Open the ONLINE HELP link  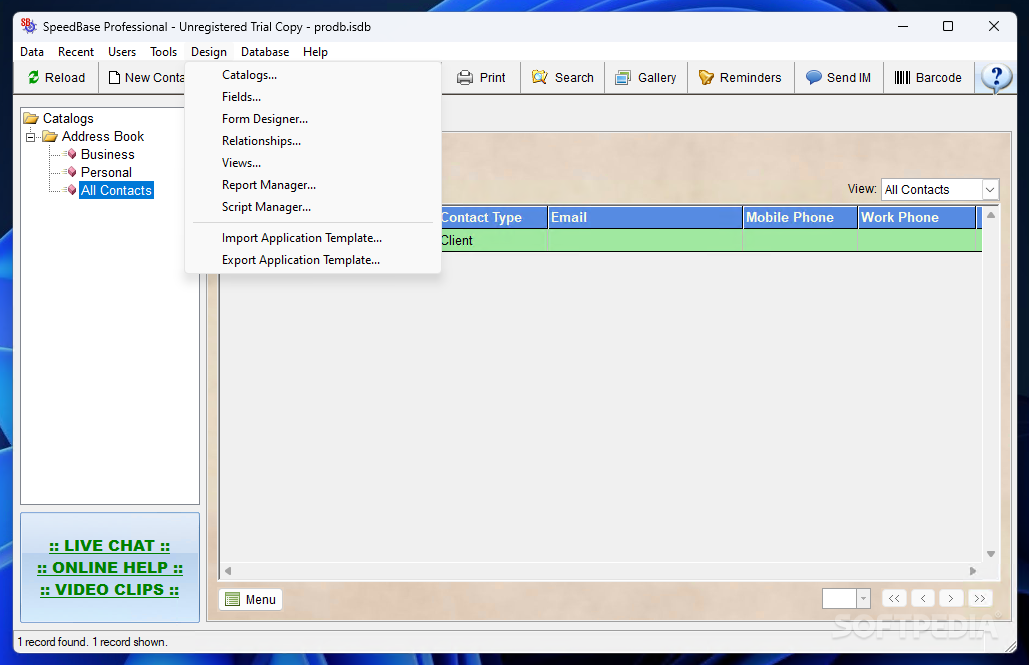[x=110, y=568]
